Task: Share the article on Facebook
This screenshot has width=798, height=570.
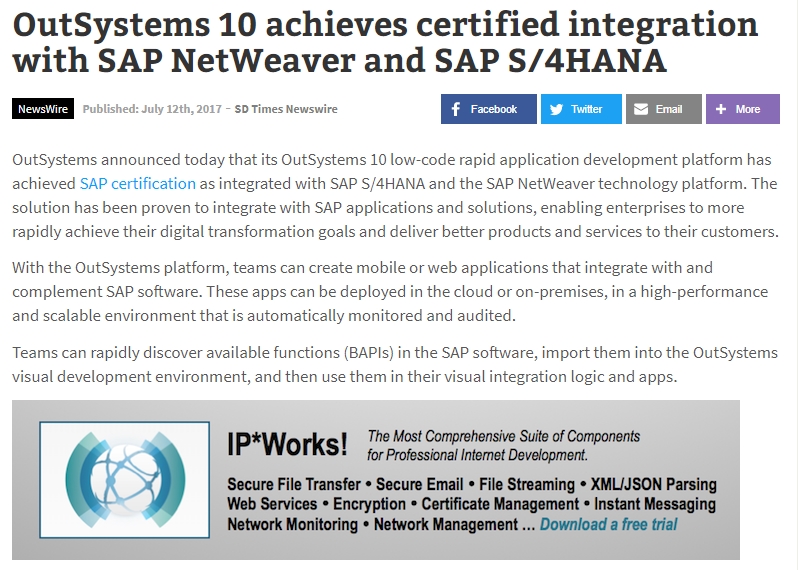Action: 489,109
